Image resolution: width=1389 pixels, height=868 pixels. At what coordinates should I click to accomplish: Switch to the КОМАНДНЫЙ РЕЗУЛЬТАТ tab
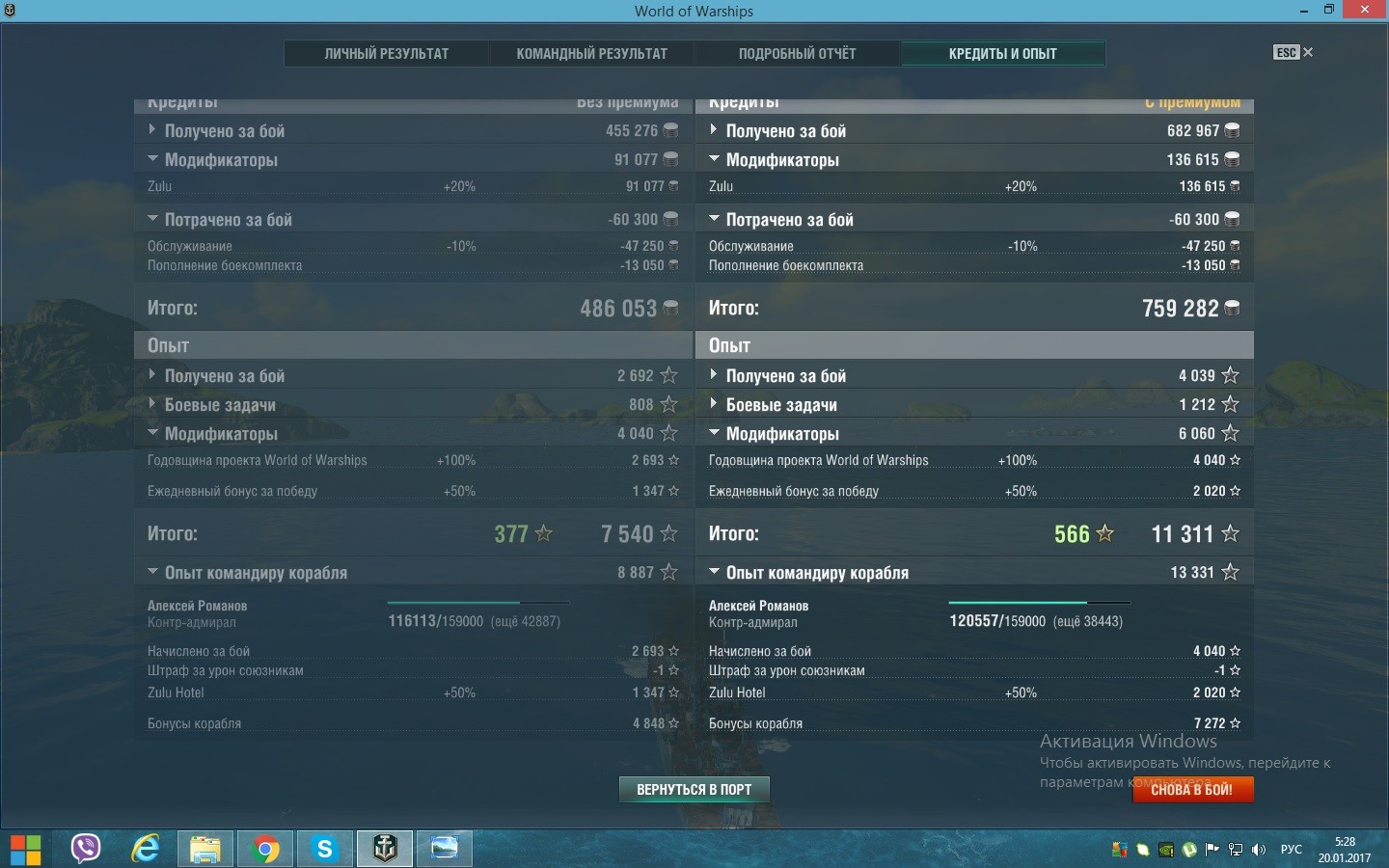tap(592, 54)
